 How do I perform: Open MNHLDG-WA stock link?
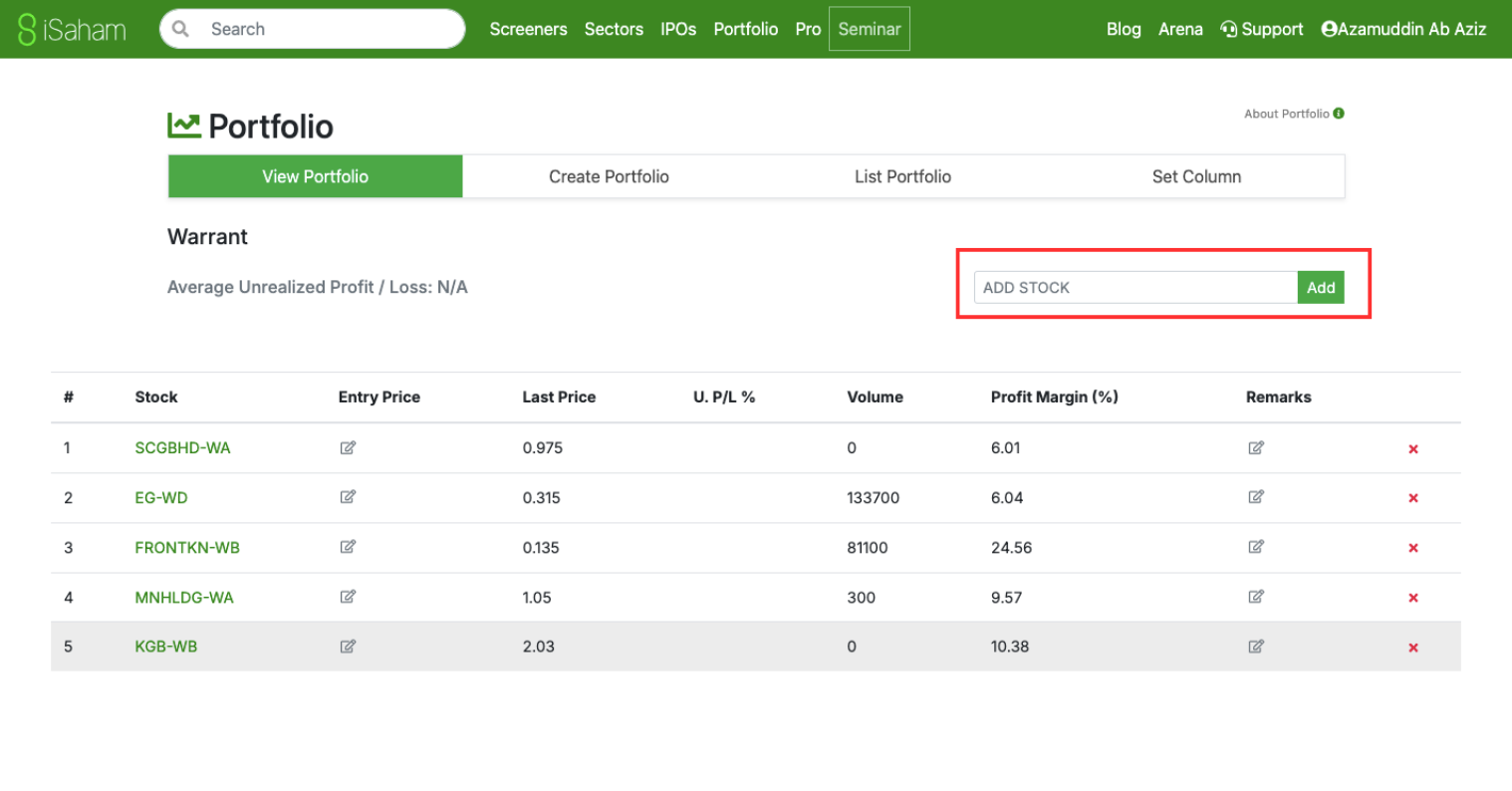[x=184, y=597]
